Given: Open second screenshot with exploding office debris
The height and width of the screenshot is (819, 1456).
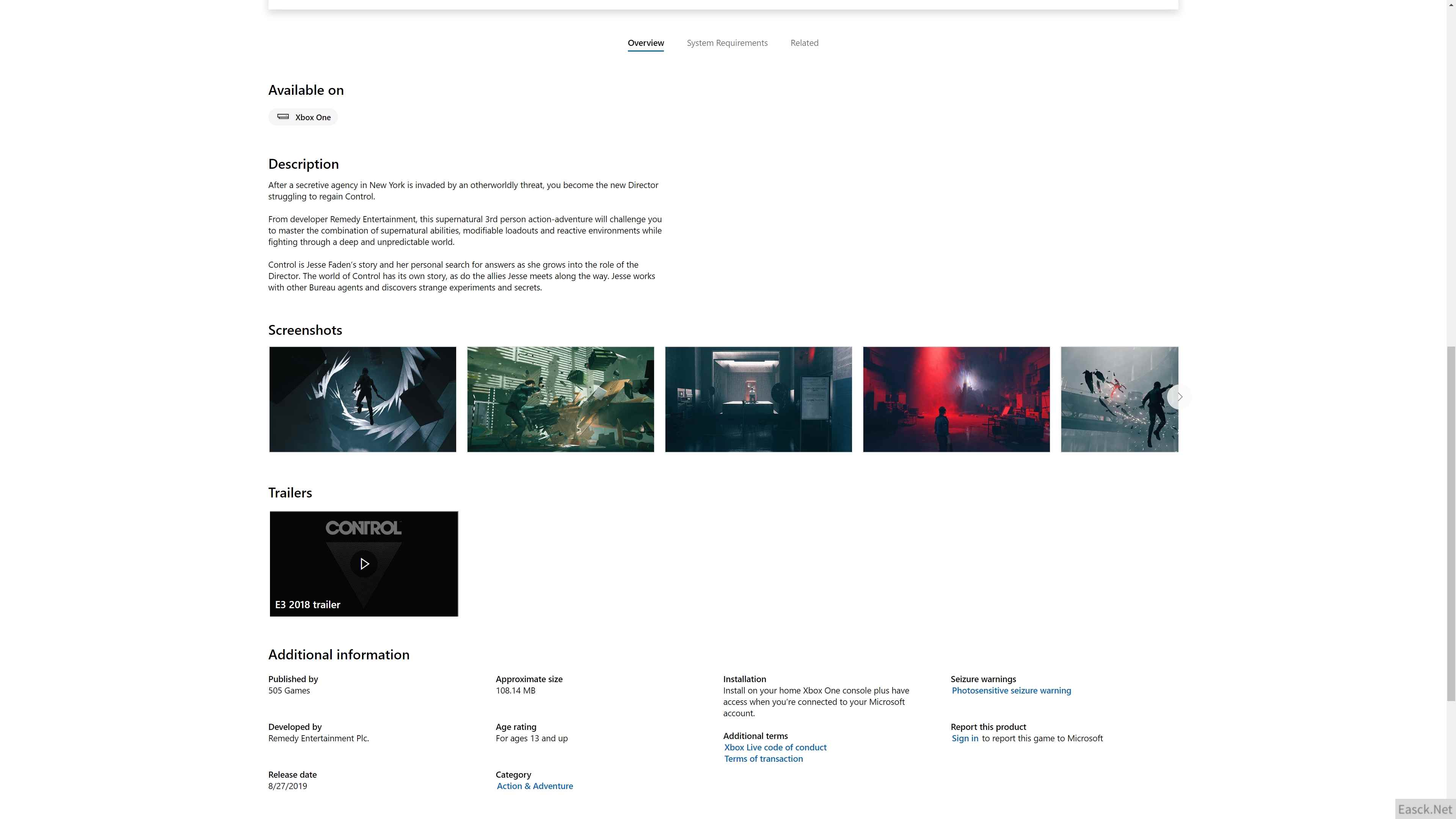Looking at the screenshot, I should click(x=560, y=399).
